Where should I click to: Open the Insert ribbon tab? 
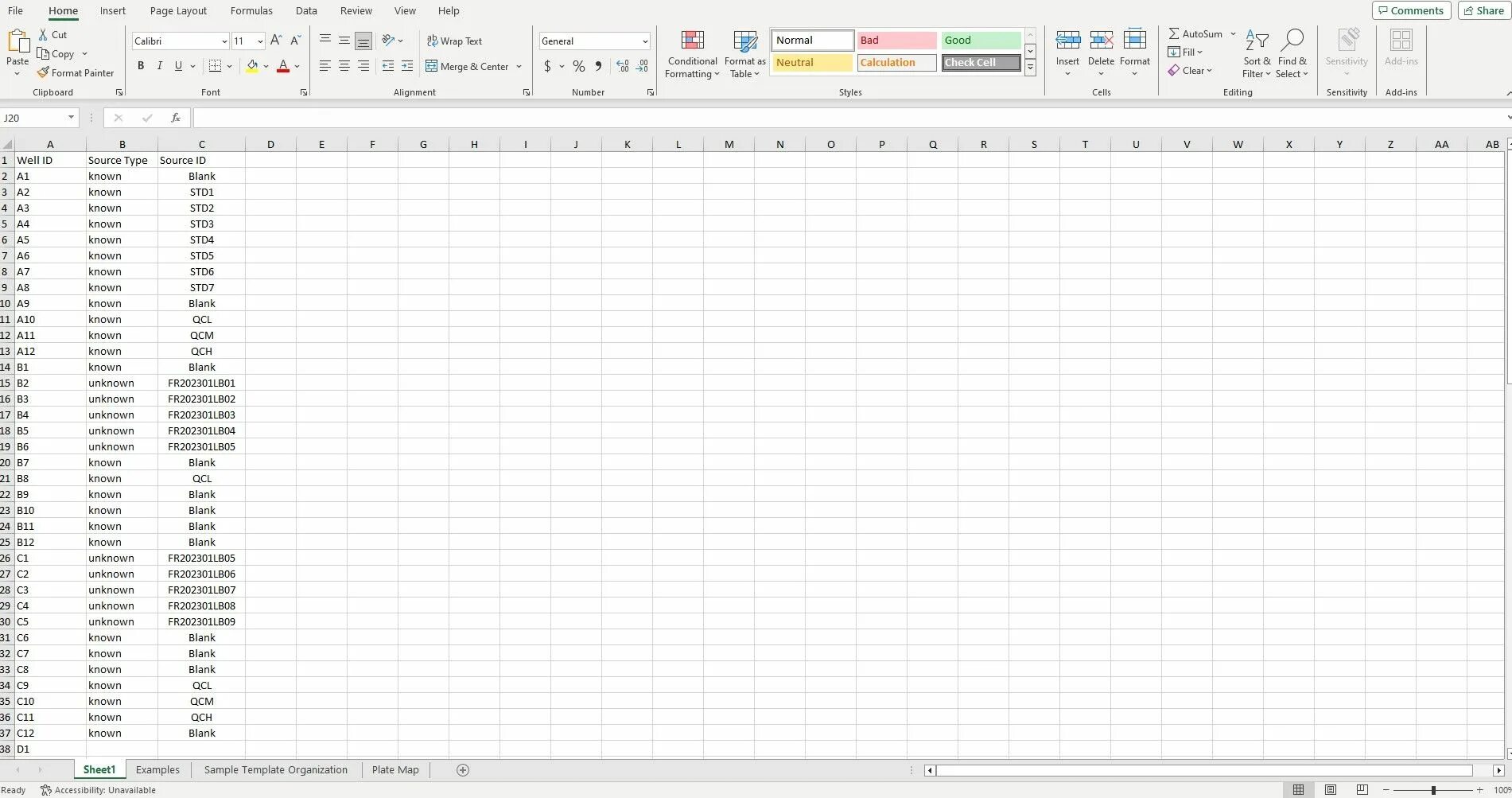(113, 11)
